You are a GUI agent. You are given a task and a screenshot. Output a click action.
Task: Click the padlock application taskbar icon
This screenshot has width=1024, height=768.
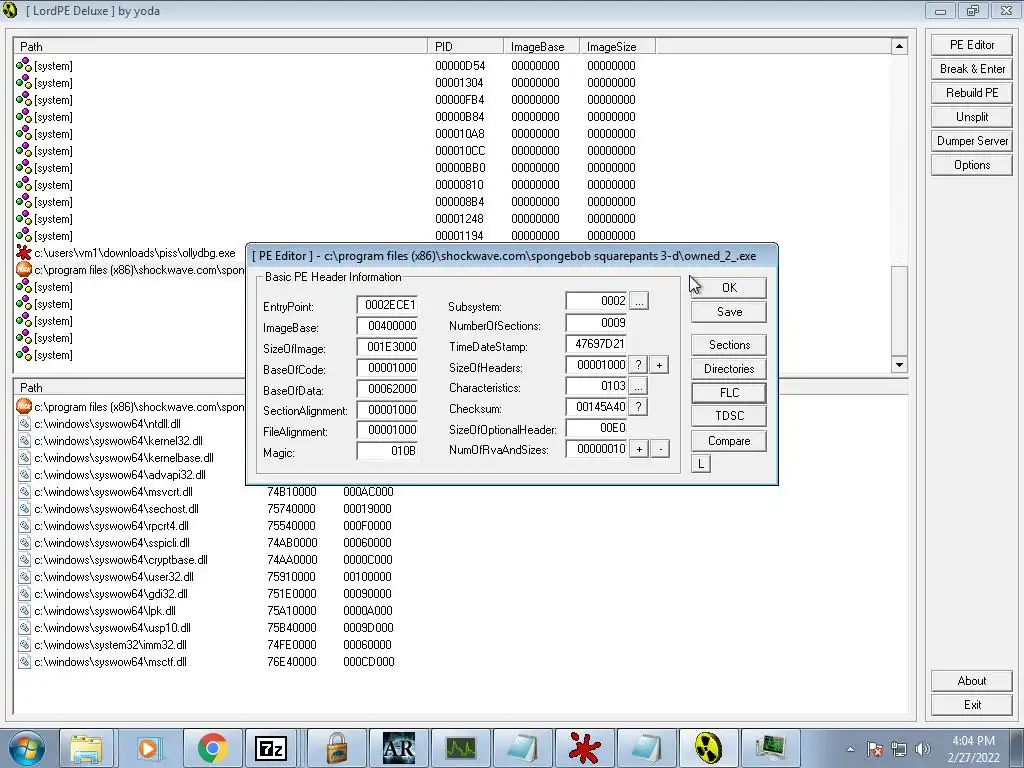336,748
